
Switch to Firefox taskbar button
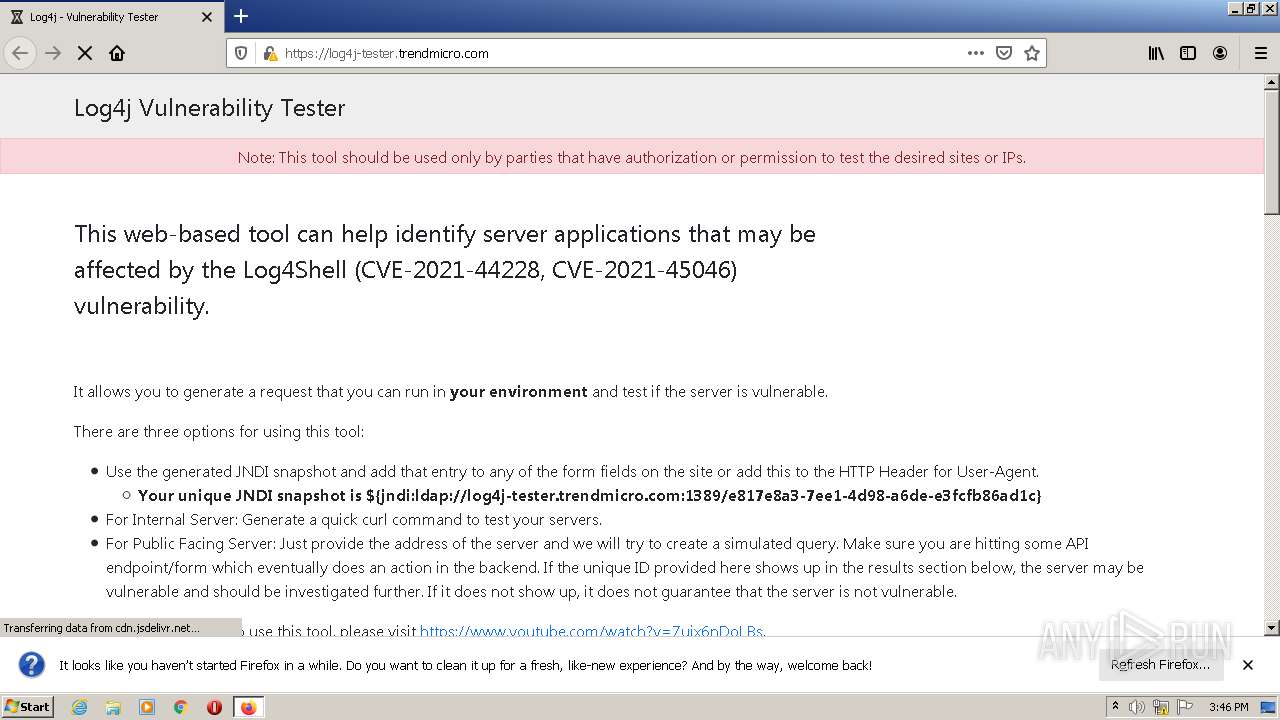[248, 707]
